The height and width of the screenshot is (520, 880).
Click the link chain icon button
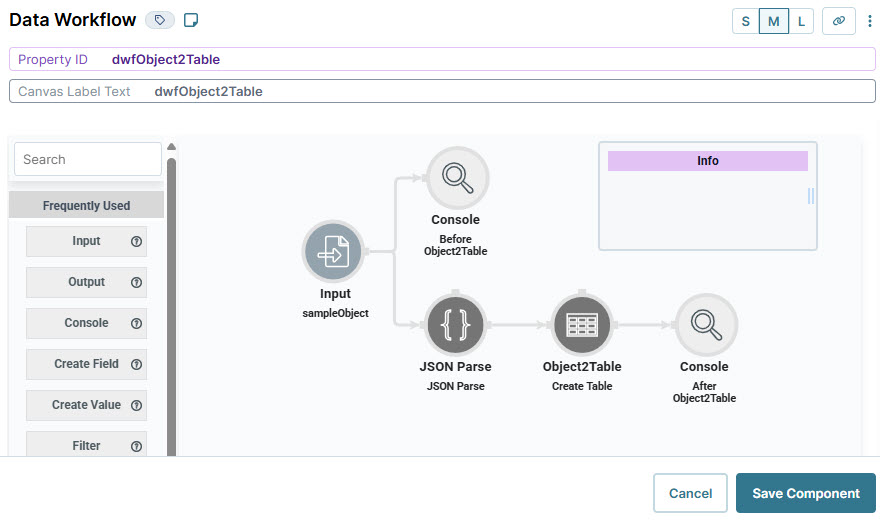pyautogui.click(x=838, y=21)
